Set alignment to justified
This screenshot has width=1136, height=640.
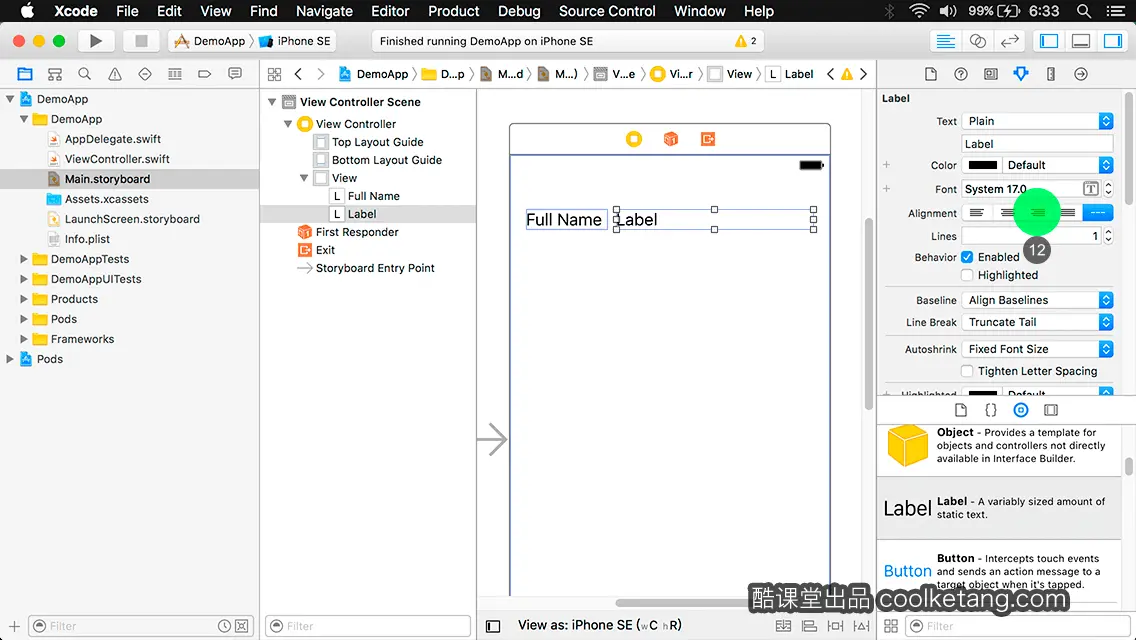tap(1067, 213)
